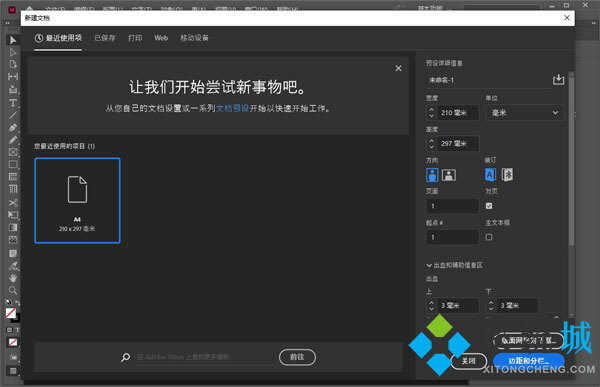Image resolution: width=600 pixels, height=387 pixels.
Task: Select left-to-right binding under 装订
Action: pos(491,175)
